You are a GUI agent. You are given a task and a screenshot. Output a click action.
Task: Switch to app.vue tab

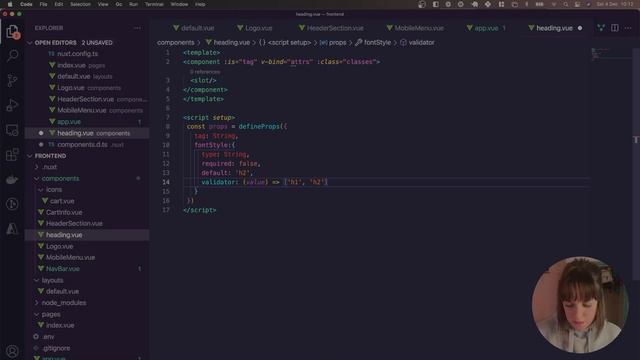point(486,28)
